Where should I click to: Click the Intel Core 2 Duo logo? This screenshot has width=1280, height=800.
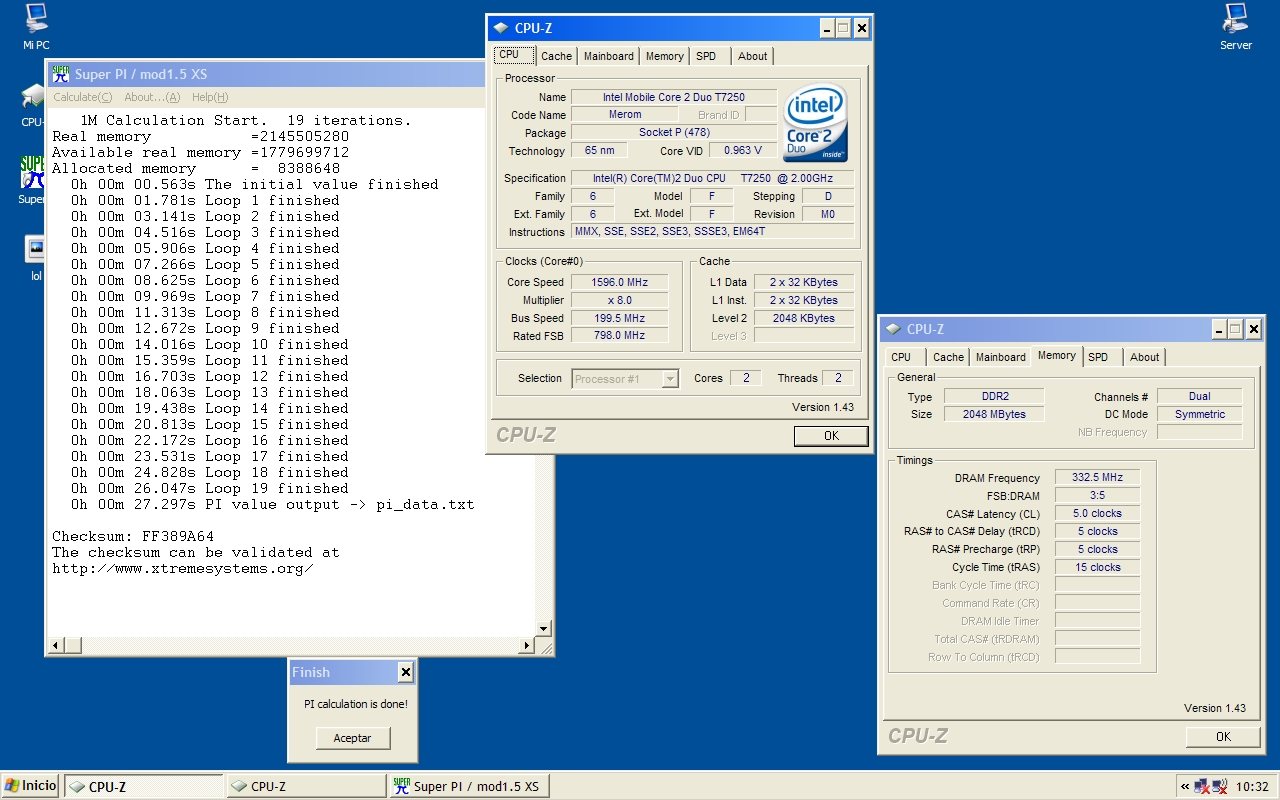coord(816,123)
